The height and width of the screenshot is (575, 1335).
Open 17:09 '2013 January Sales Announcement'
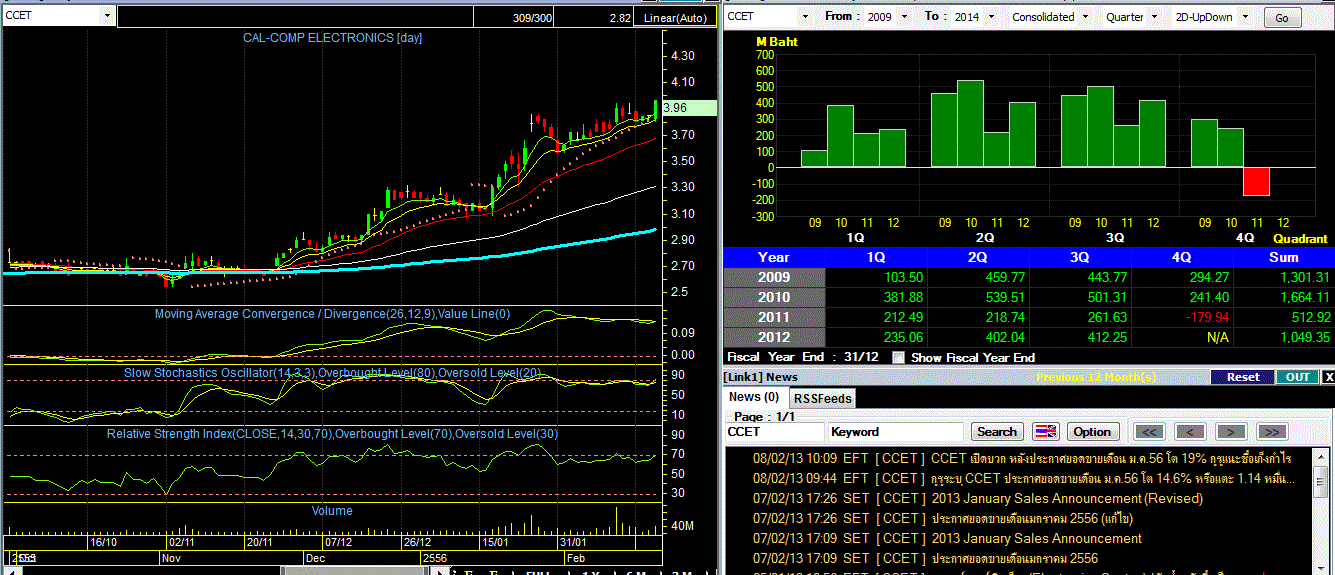tap(1036, 538)
